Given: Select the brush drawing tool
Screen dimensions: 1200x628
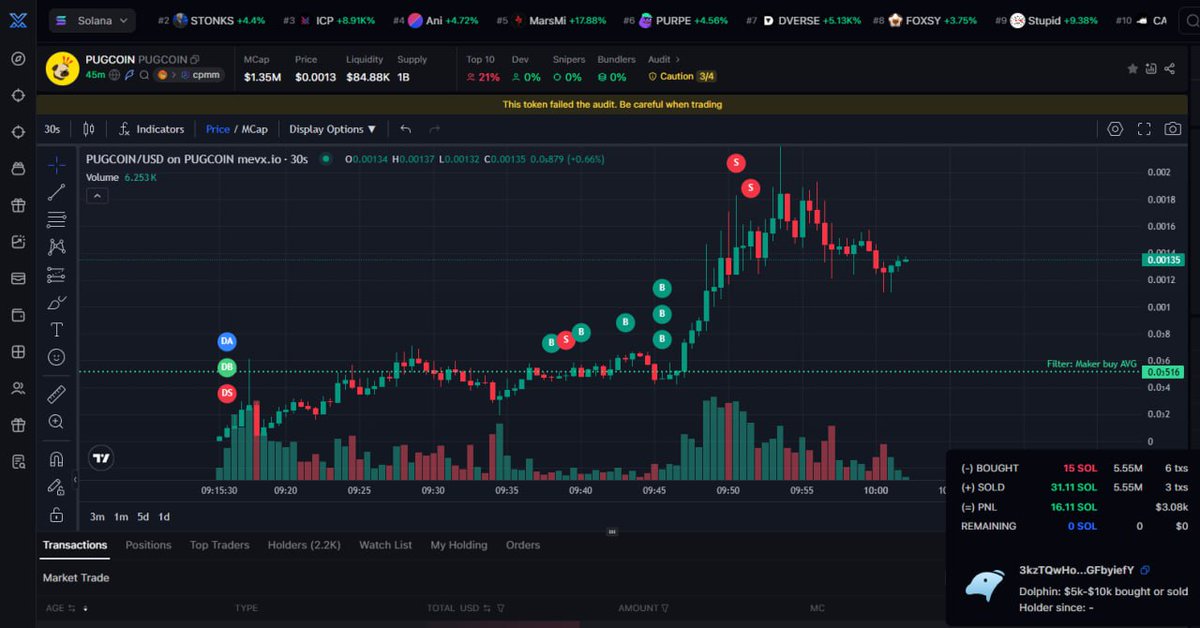Looking at the screenshot, I should [x=57, y=302].
